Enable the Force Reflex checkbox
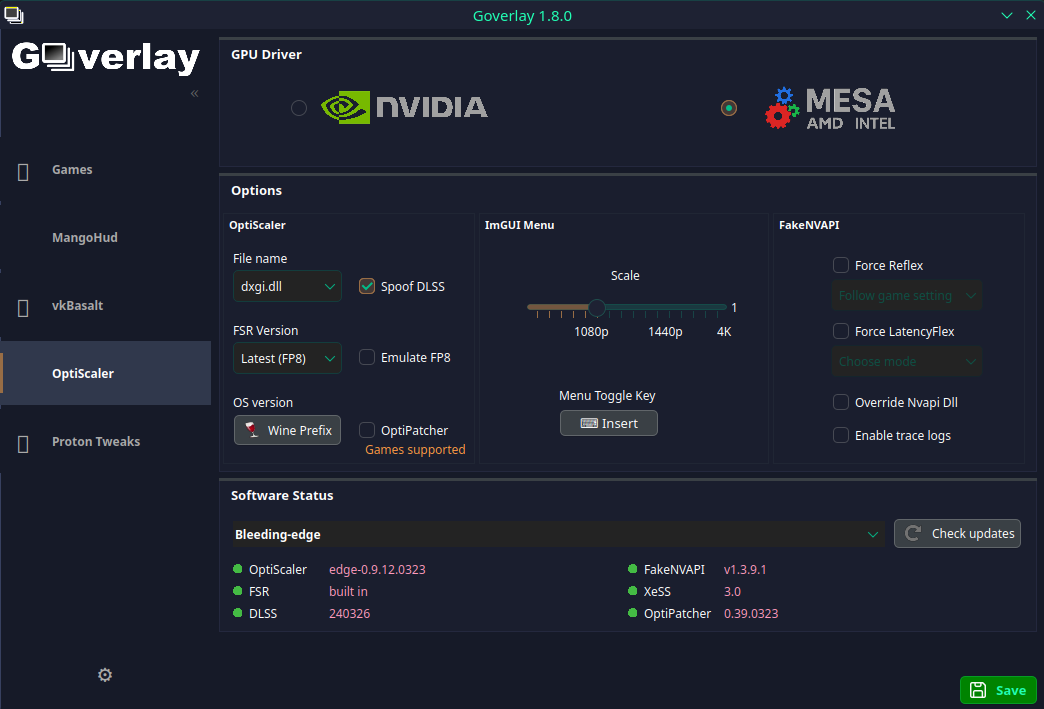The width and height of the screenshot is (1044, 709). tap(841, 265)
